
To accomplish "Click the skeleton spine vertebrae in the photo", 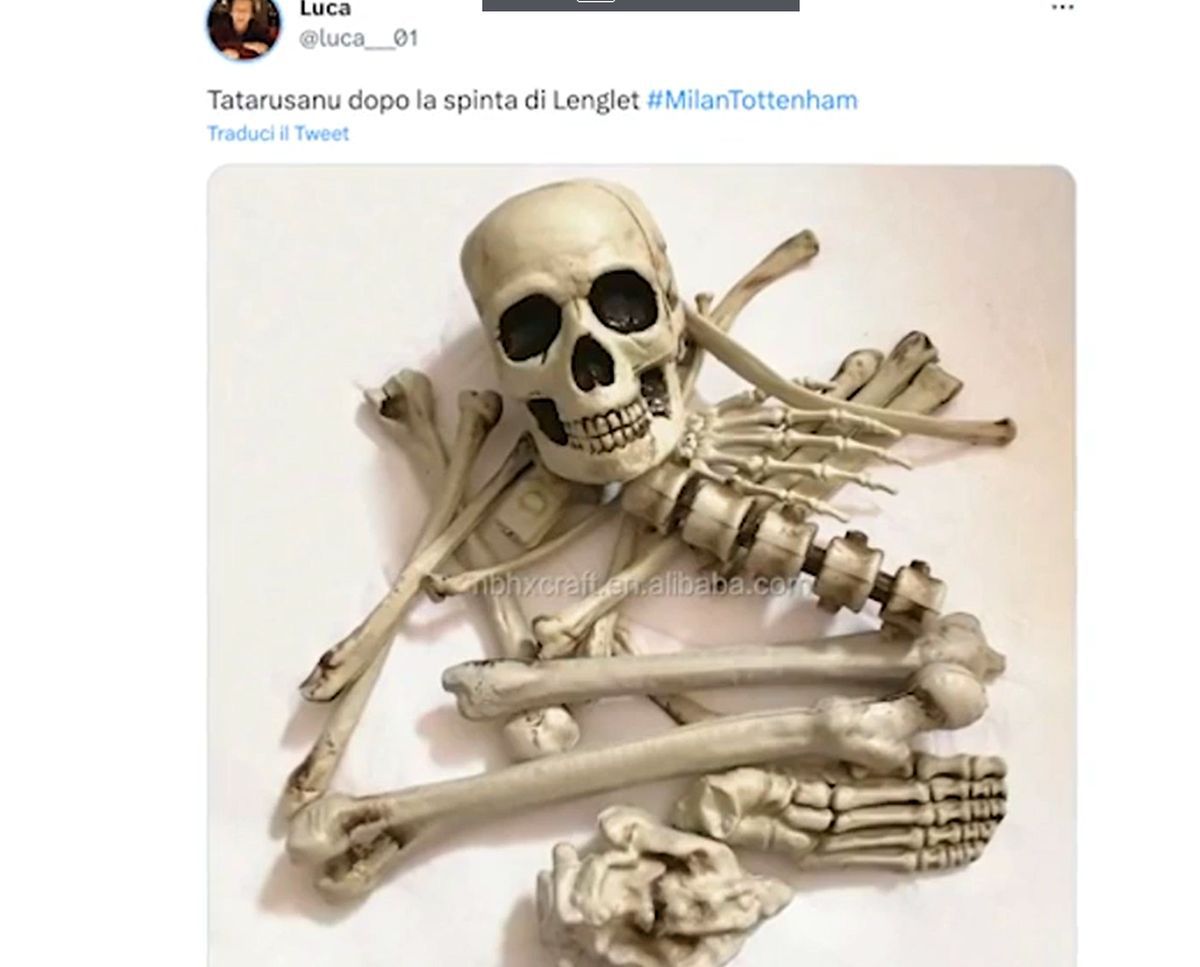I will 790,540.
